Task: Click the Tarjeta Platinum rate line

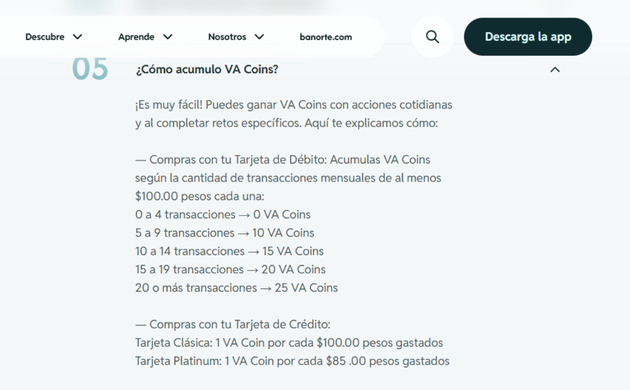Action: [x=292, y=361]
